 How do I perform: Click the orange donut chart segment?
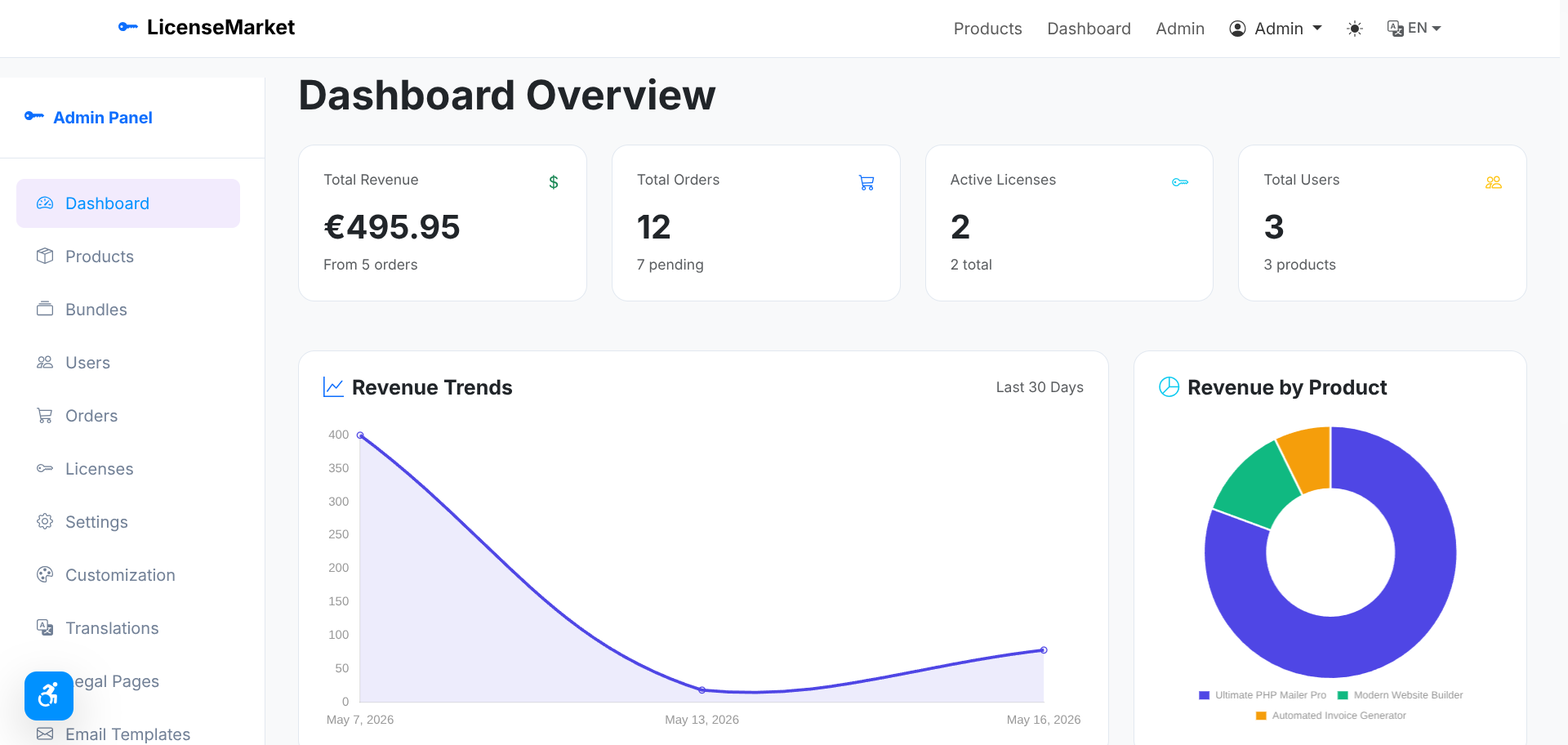(1309, 457)
